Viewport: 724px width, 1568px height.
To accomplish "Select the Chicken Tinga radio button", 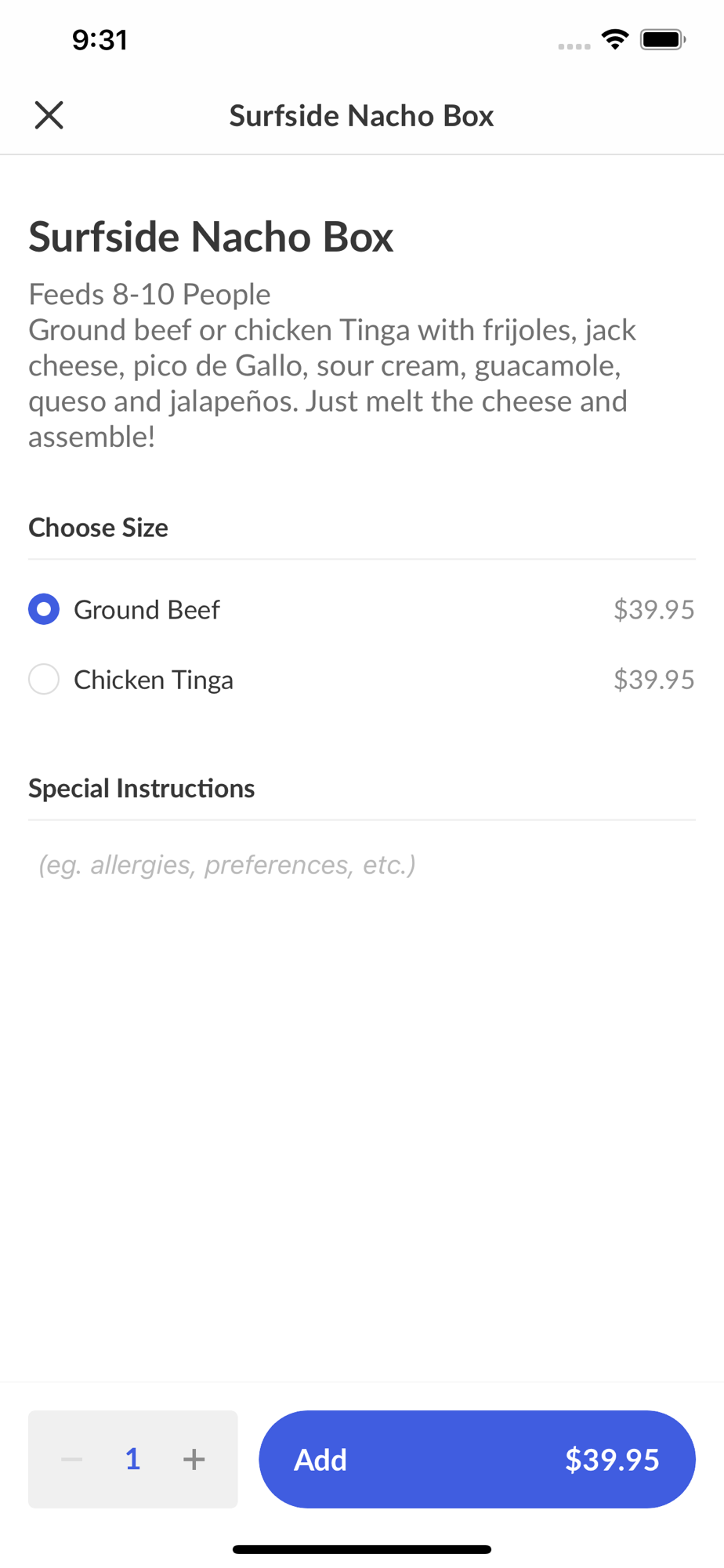I will point(44,679).
